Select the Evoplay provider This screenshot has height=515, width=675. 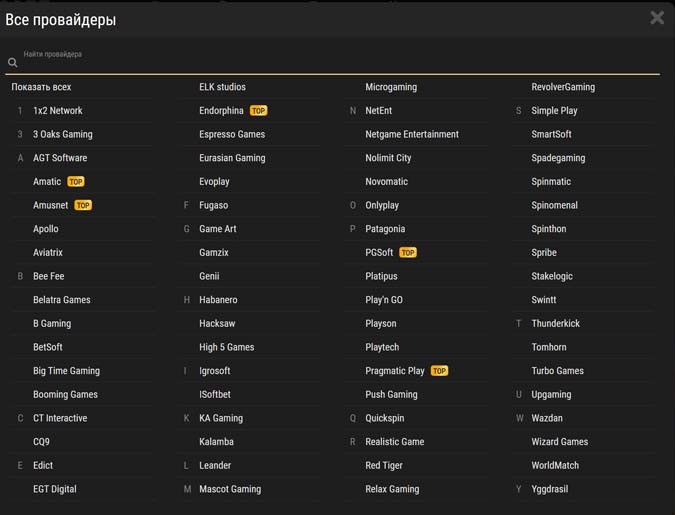coord(214,182)
